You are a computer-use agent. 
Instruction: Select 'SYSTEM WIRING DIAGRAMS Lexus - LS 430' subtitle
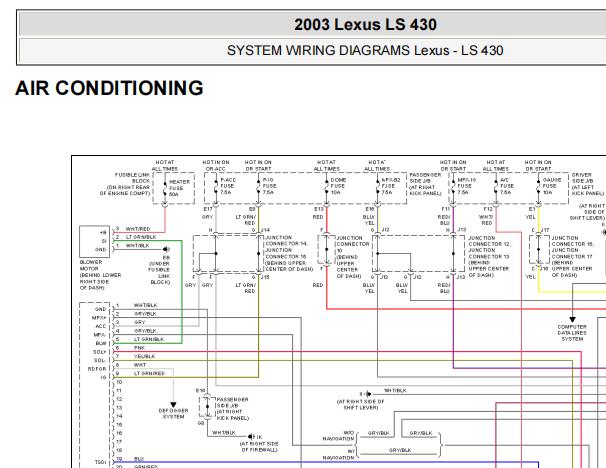point(365,50)
